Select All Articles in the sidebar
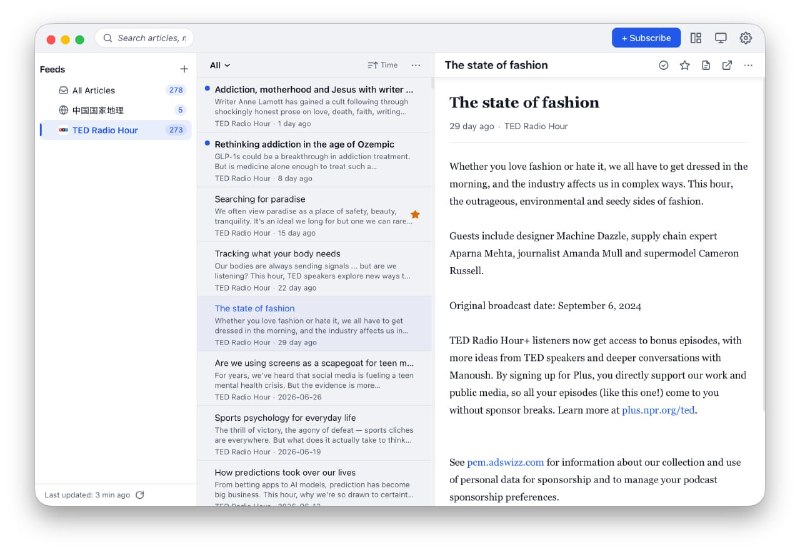The image size is (800, 552). click(115, 90)
